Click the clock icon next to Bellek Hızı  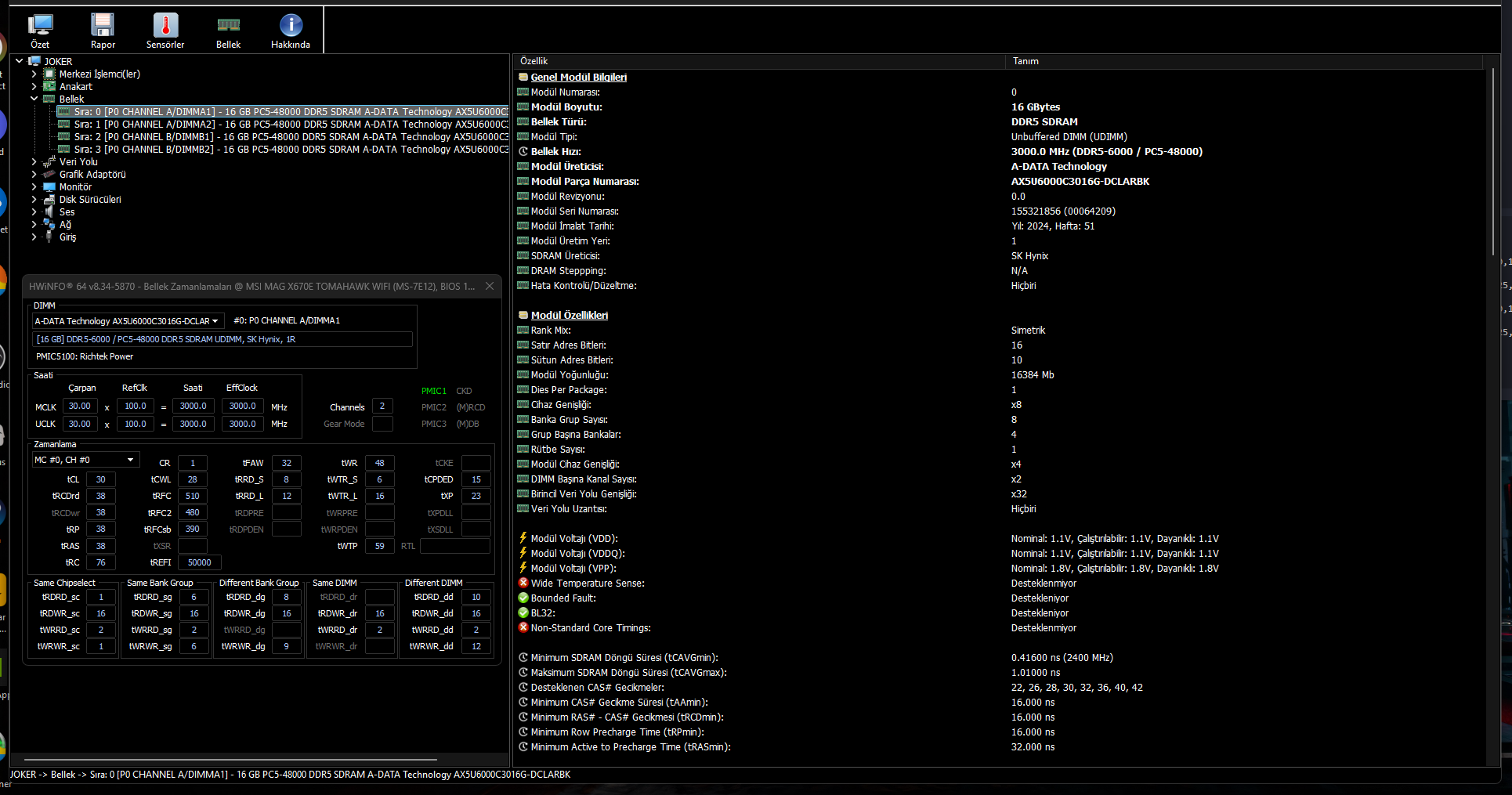pyautogui.click(x=523, y=151)
